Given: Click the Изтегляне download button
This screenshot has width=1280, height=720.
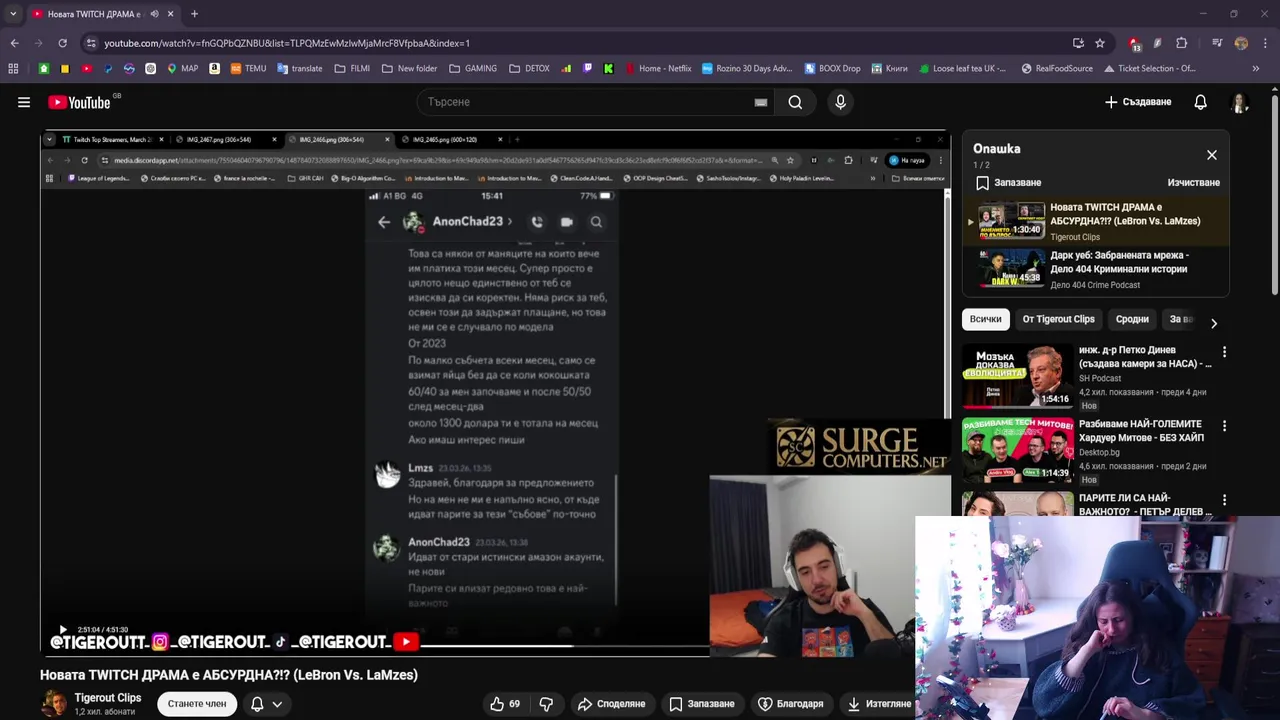Looking at the screenshot, I should (x=878, y=704).
